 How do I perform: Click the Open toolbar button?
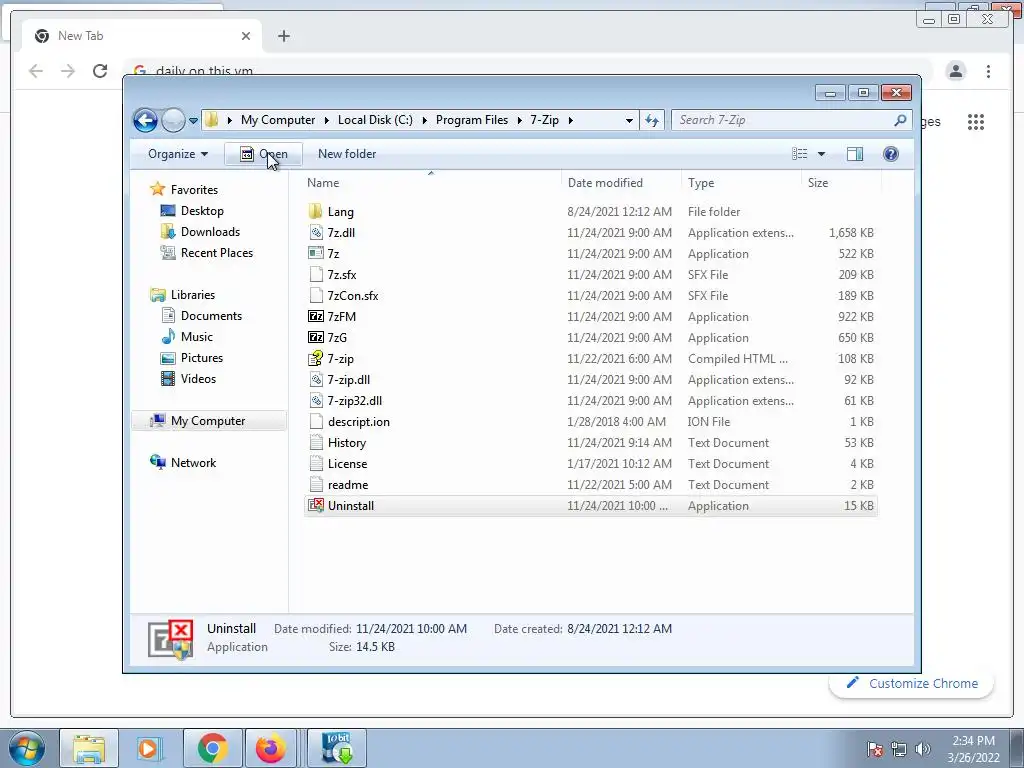(x=264, y=154)
